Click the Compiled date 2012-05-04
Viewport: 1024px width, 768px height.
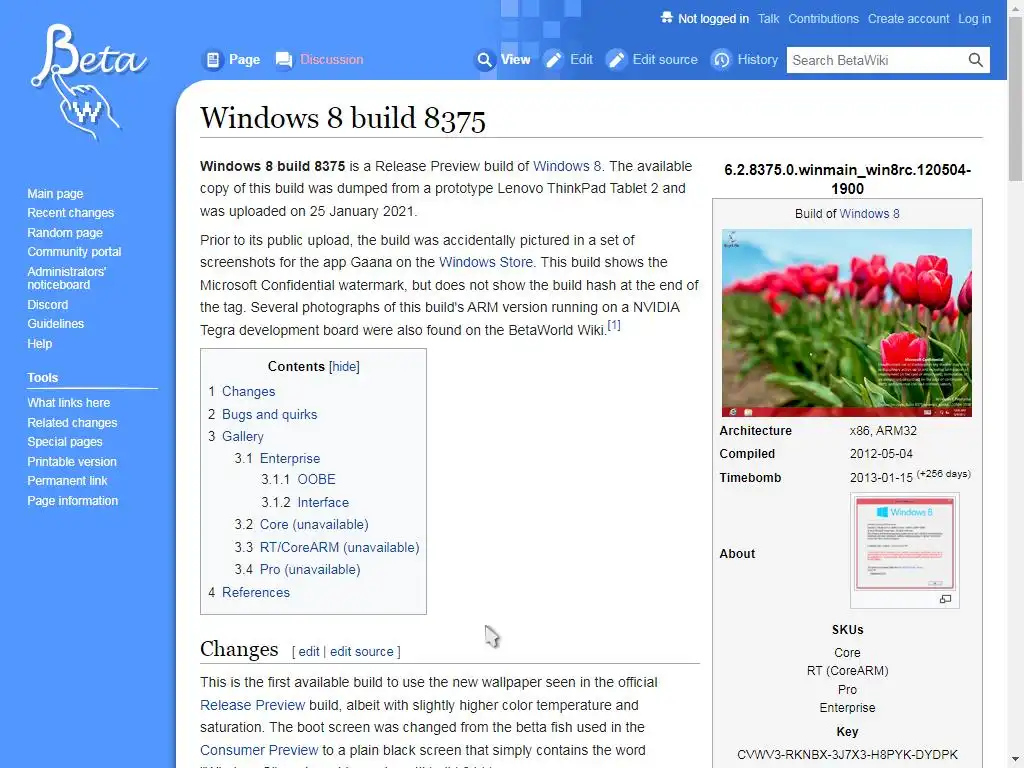click(881, 454)
